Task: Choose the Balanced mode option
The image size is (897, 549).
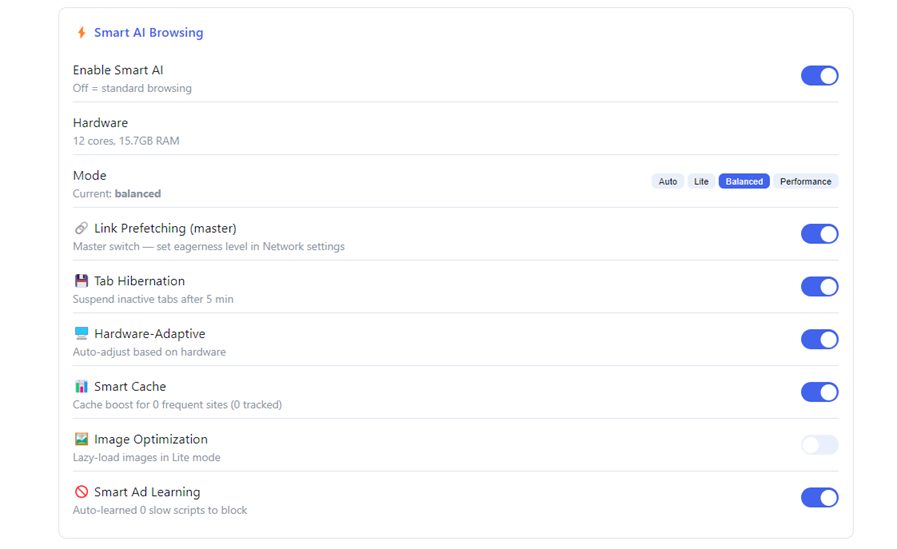Action: pos(744,181)
